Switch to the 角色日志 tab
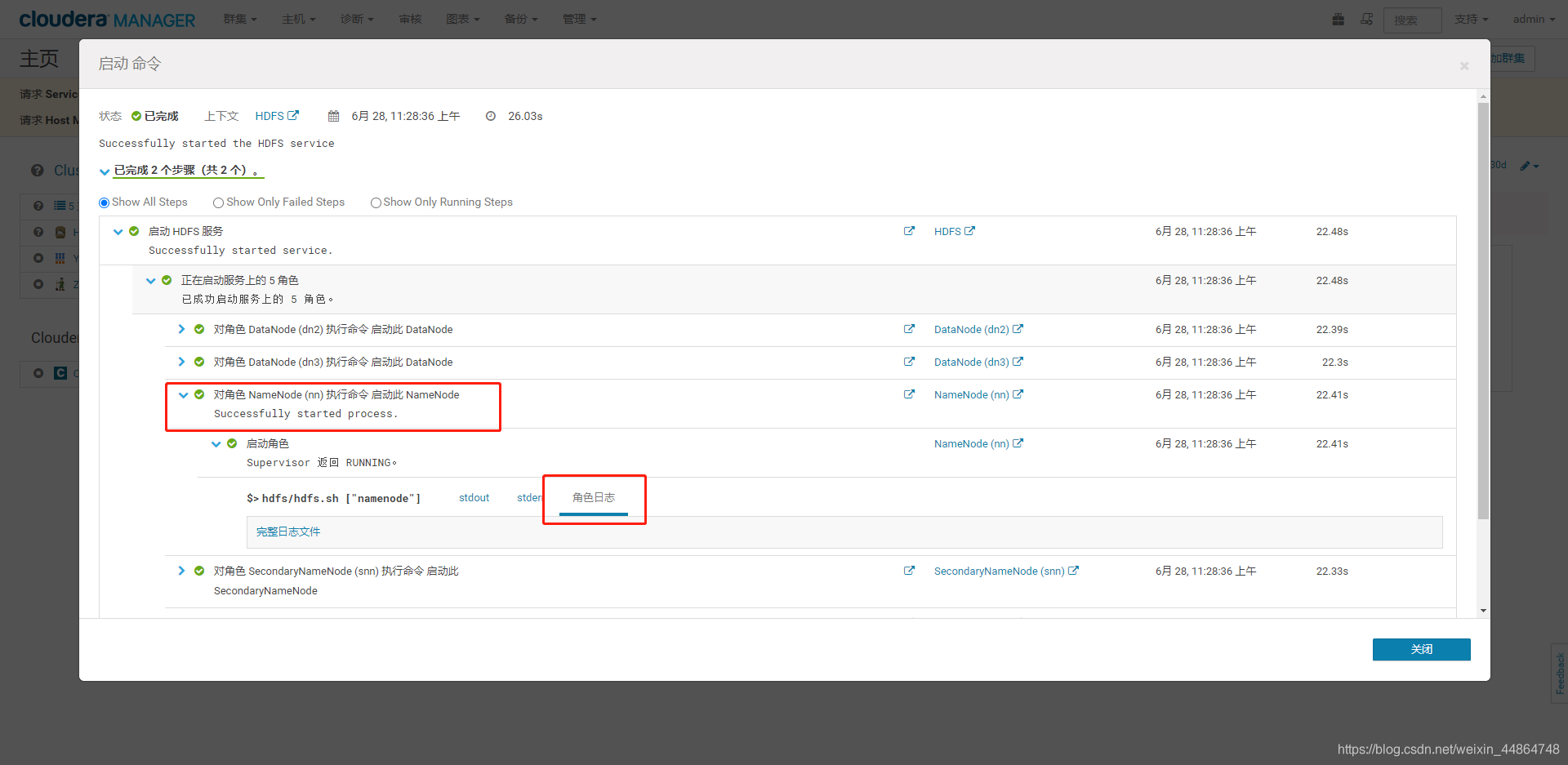 (594, 497)
